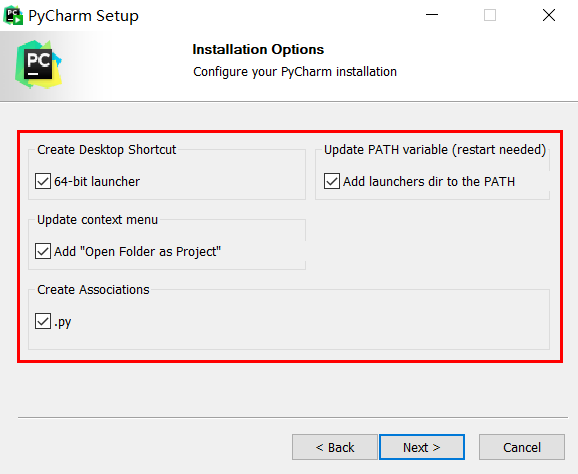This screenshot has width=578, height=474.
Task: Minimize the PyCharm Setup window
Action: (x=432, y=15)
